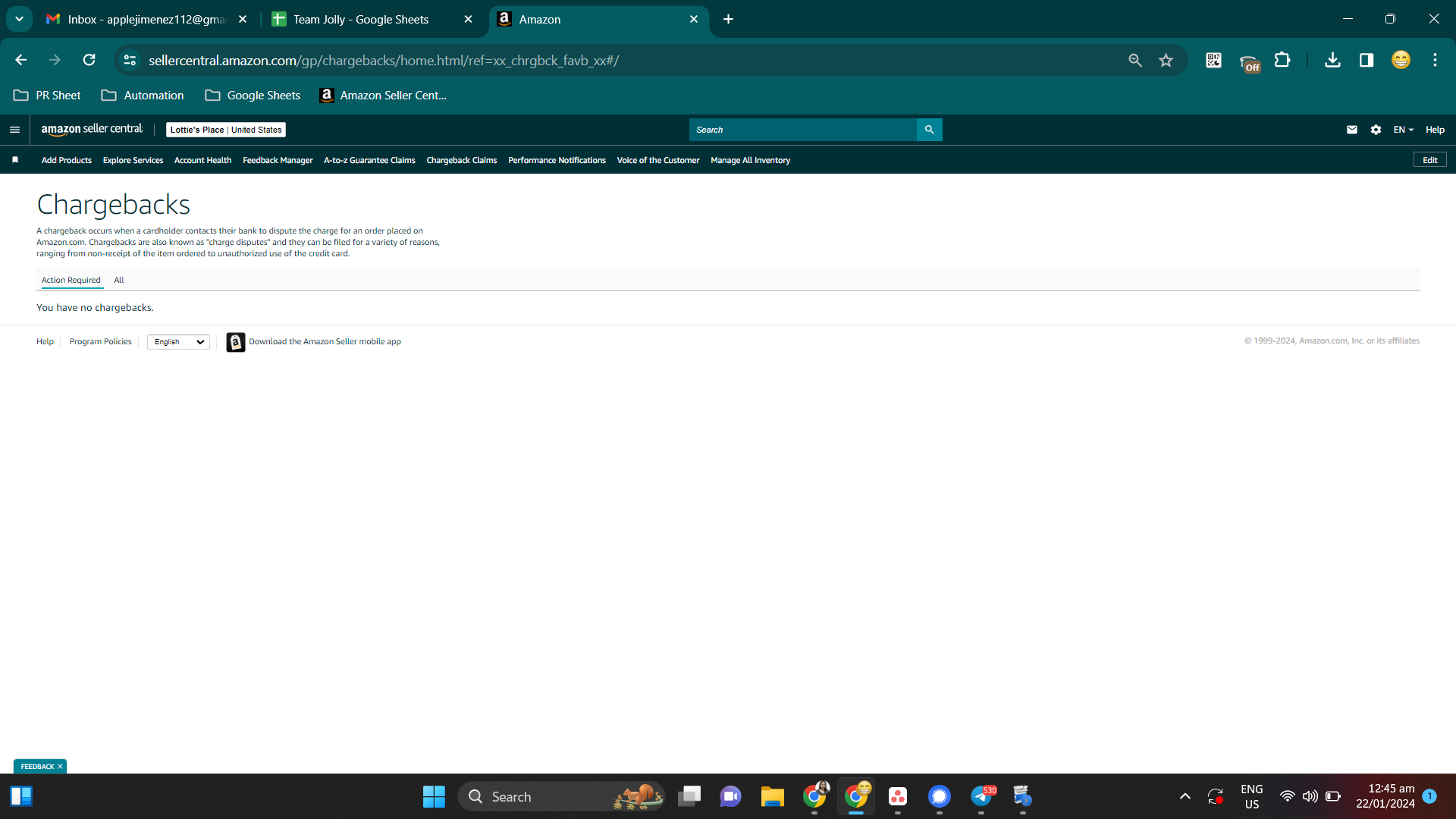1456x819 pixels.
Task: Close the FEEDBACK tag
Action: point(60,767)
